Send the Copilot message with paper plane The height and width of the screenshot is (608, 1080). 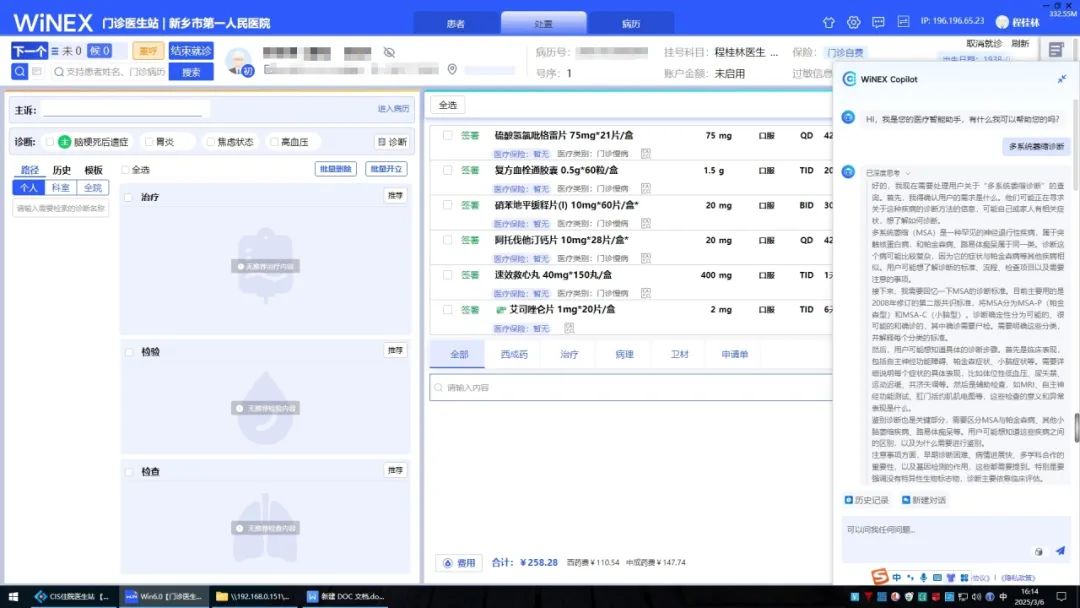click(x=1060, y=550)
